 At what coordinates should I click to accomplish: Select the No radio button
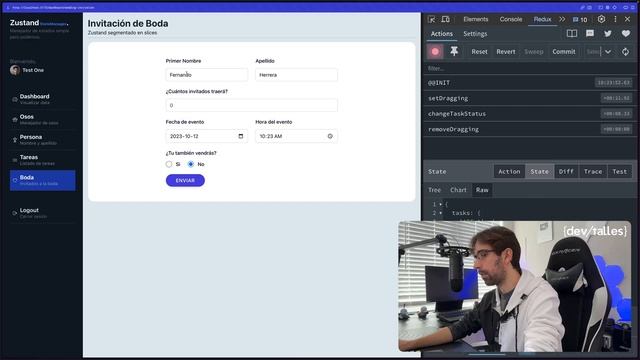pos(191,164)
